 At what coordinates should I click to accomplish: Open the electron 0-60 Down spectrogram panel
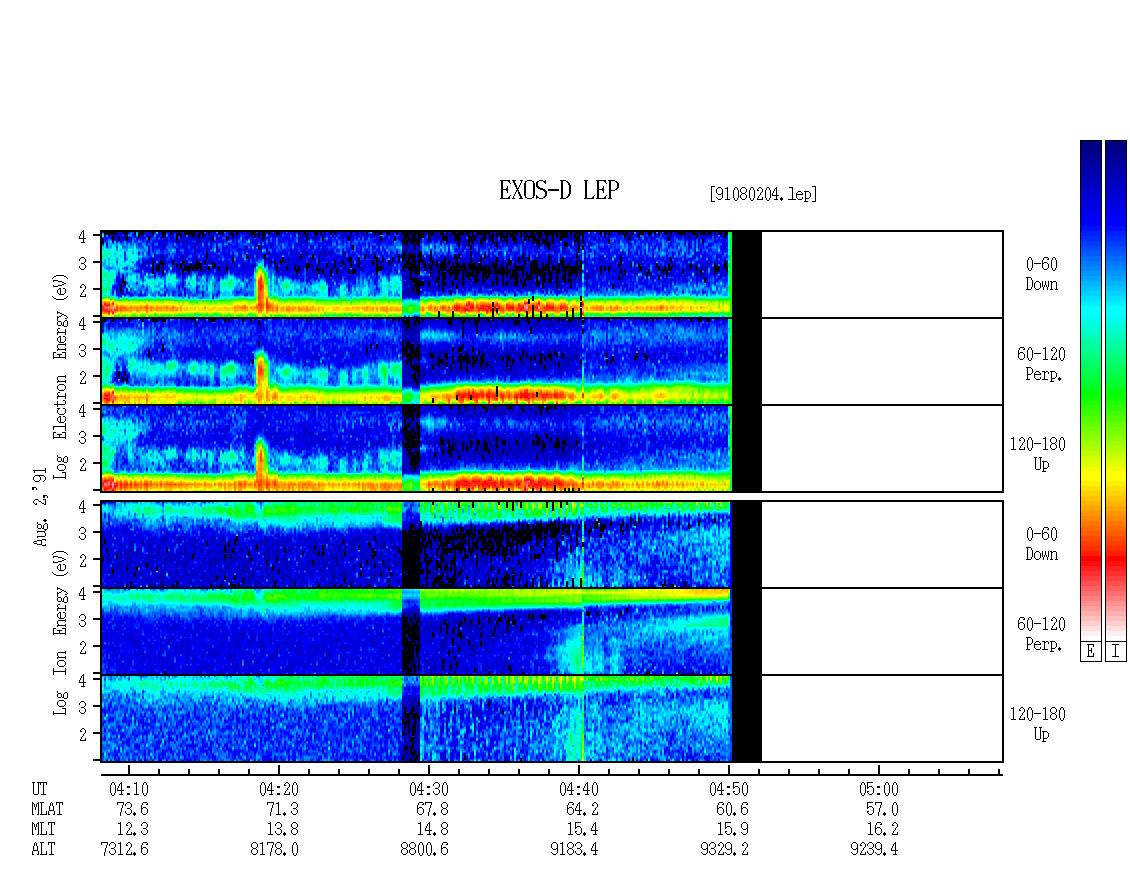551,275
